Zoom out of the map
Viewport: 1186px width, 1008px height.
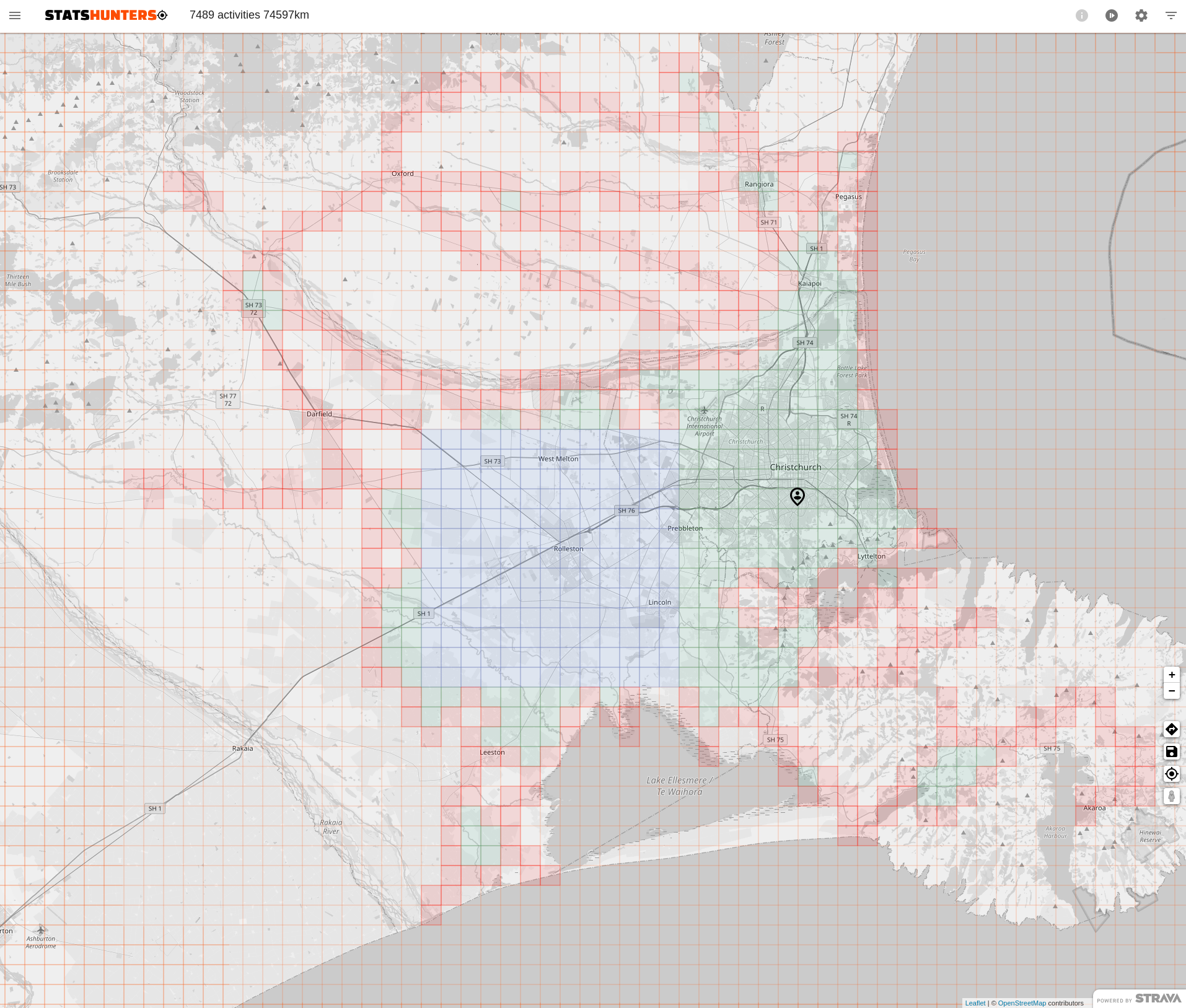[x=1171, y=691]
